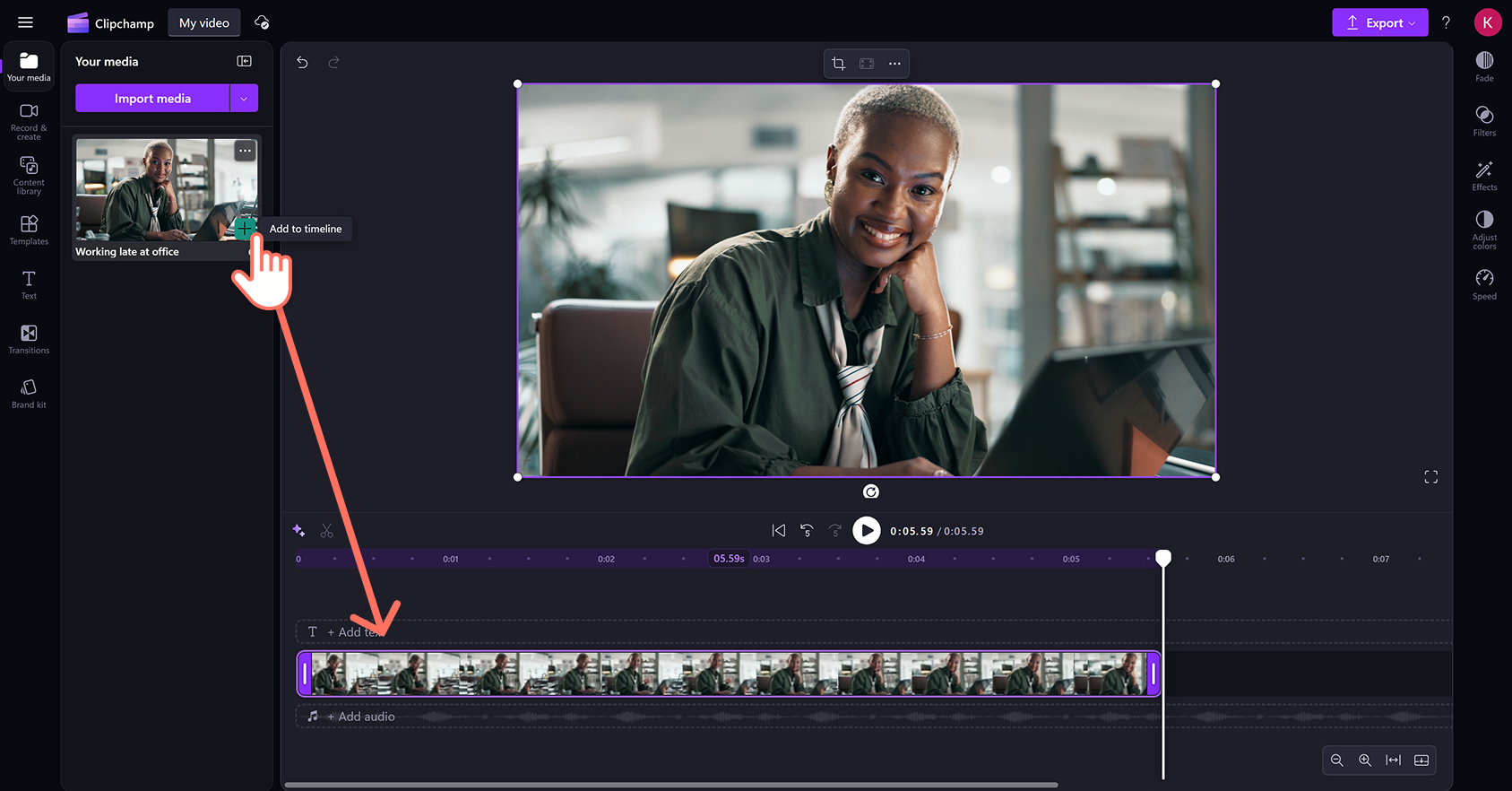Click the Import media button
The width and height of the screenshot is (1512, 791).
click(x=152, y=99)
